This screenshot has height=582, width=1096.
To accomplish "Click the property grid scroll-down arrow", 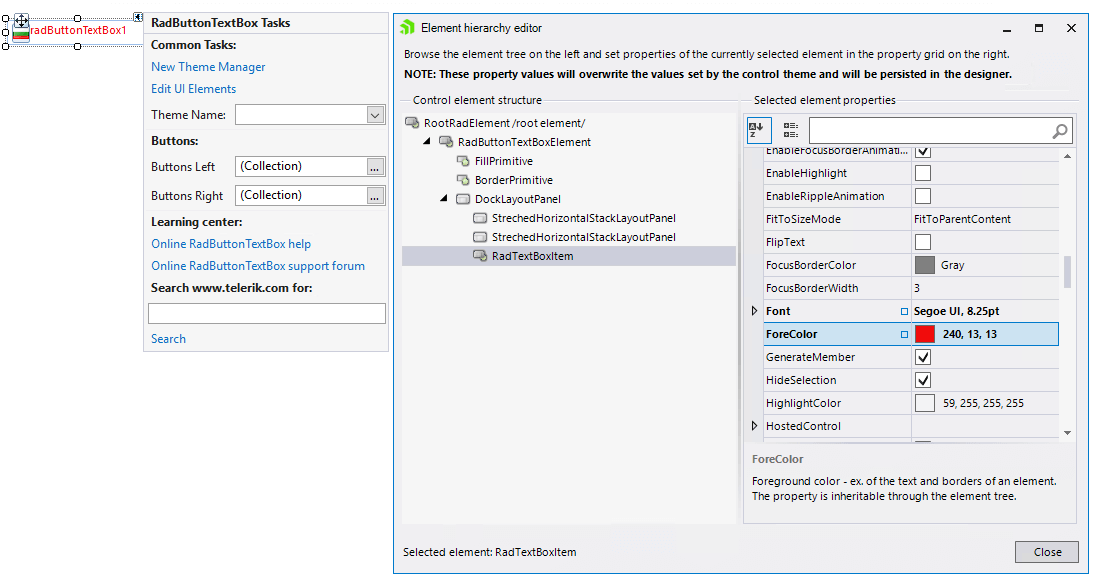I will click(1067, 433).
